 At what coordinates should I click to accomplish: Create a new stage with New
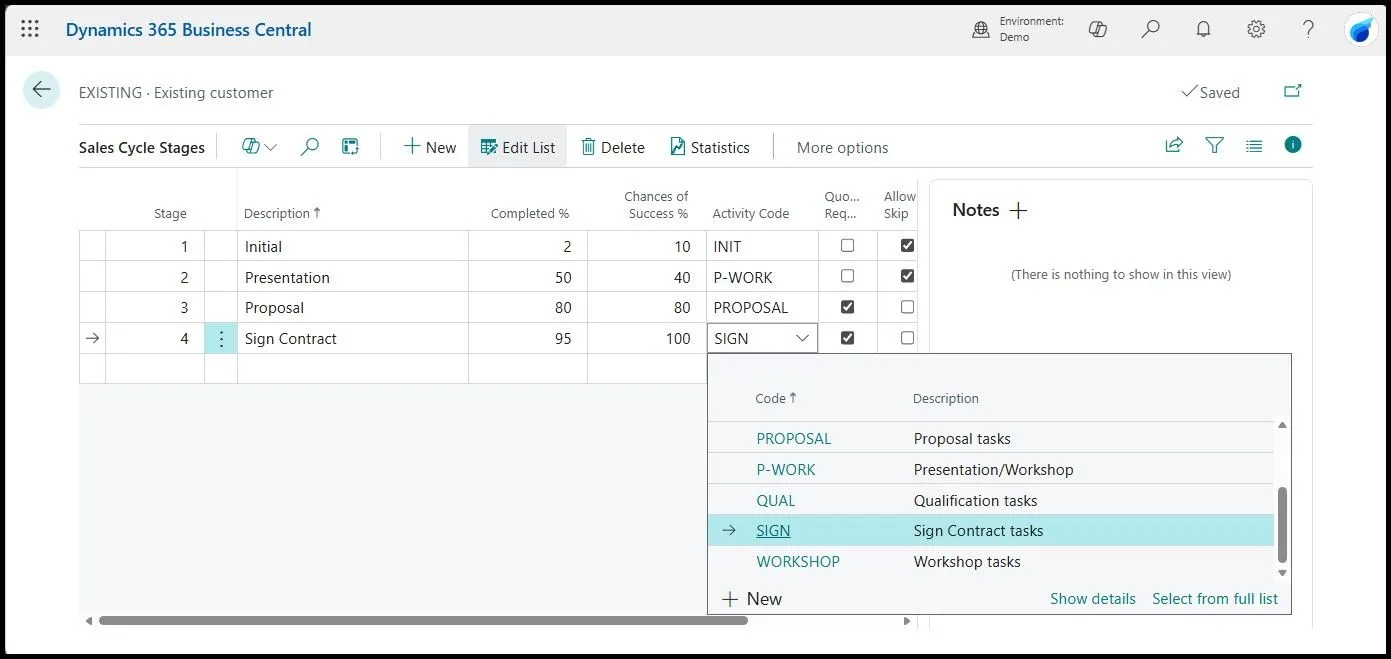(430, 147)
